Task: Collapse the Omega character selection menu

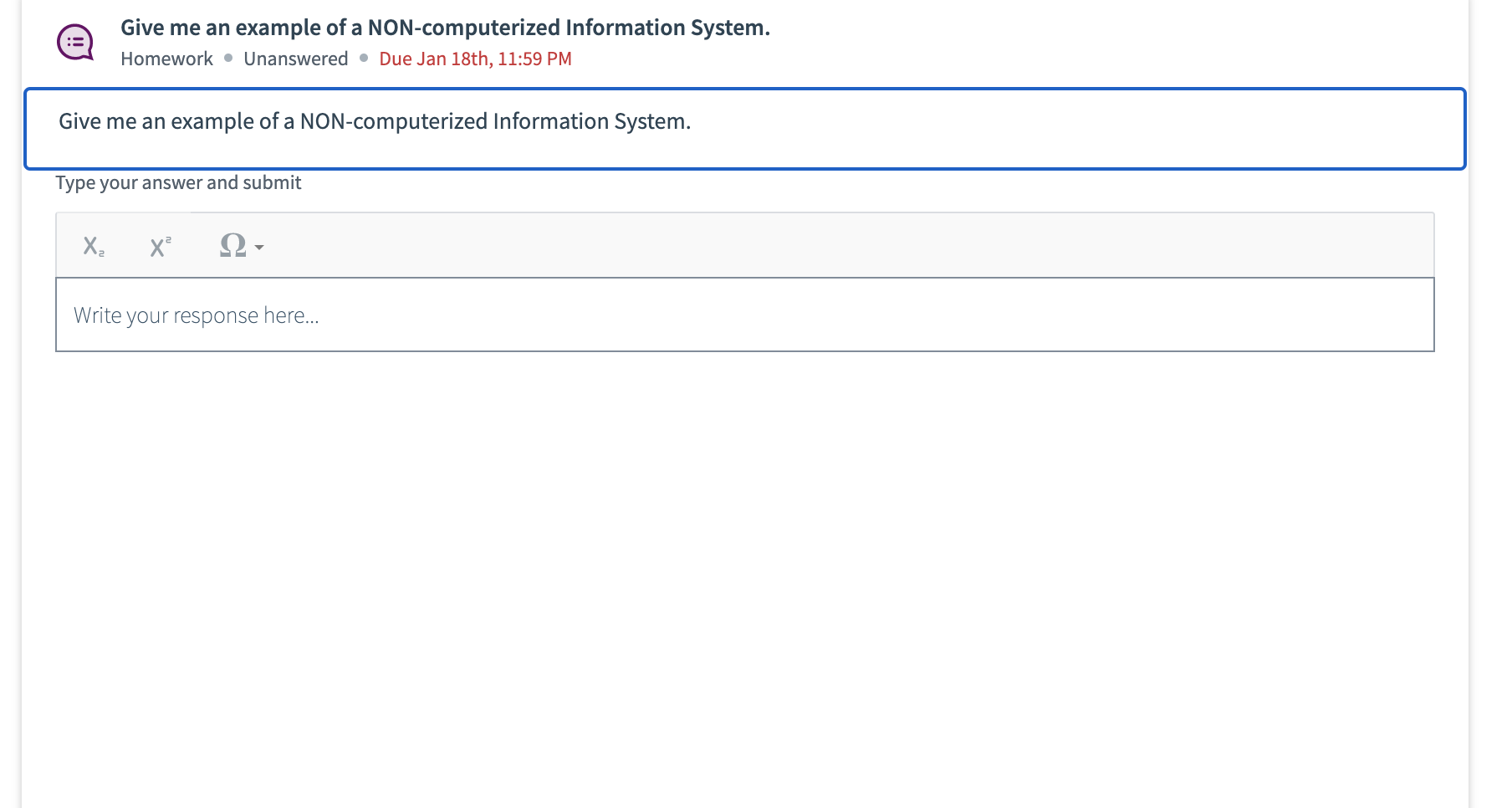Action: pyautogui.click(x=258, y=248)
